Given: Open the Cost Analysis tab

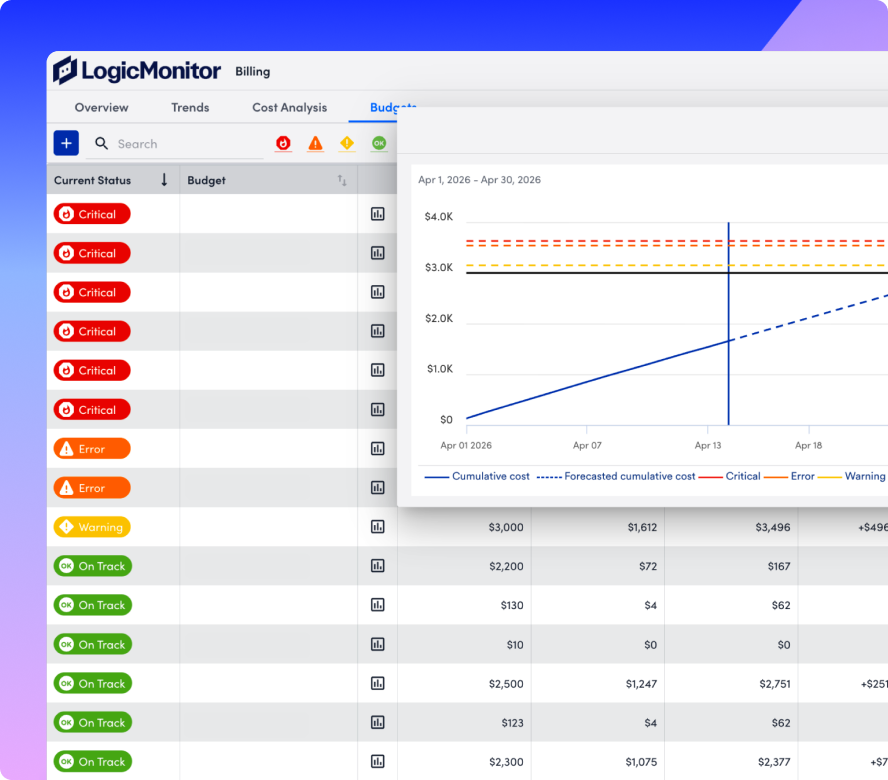Looking at the screenshot, I should 289,107.
